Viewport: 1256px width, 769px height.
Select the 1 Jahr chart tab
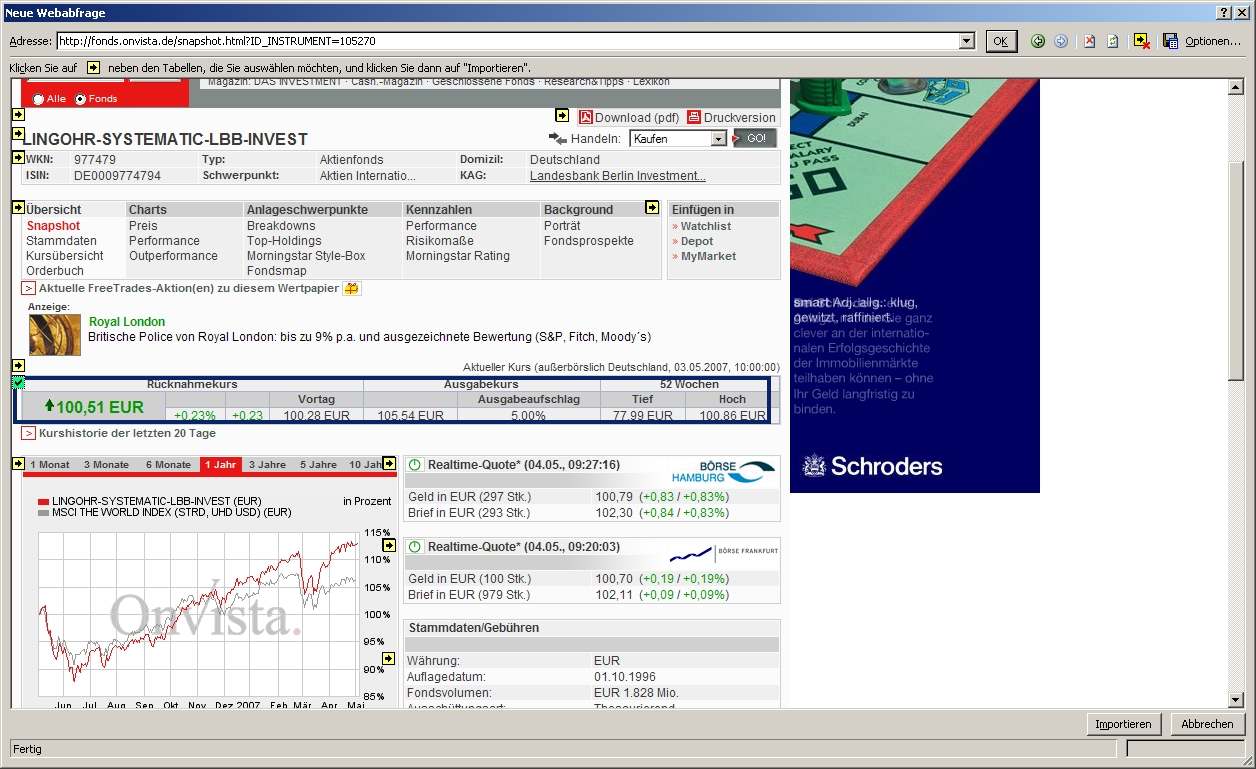click(x=220, y=464)
